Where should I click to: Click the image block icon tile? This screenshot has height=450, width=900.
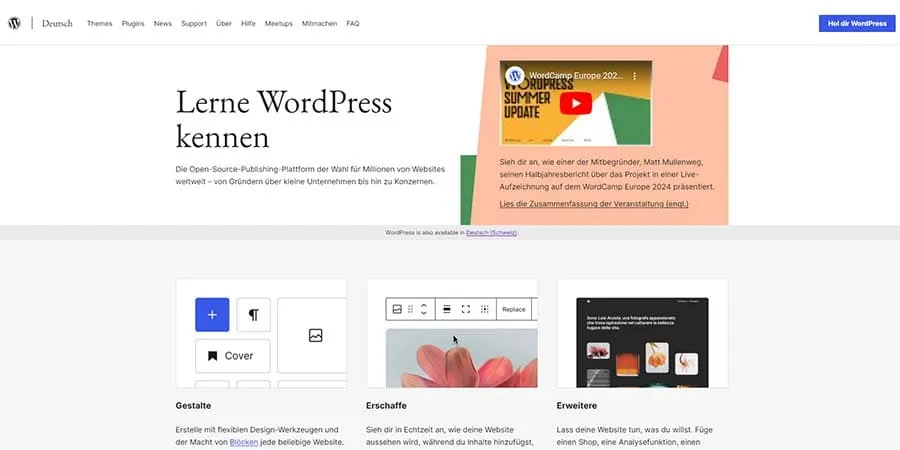pyautogui.click(x=312, y=335)
